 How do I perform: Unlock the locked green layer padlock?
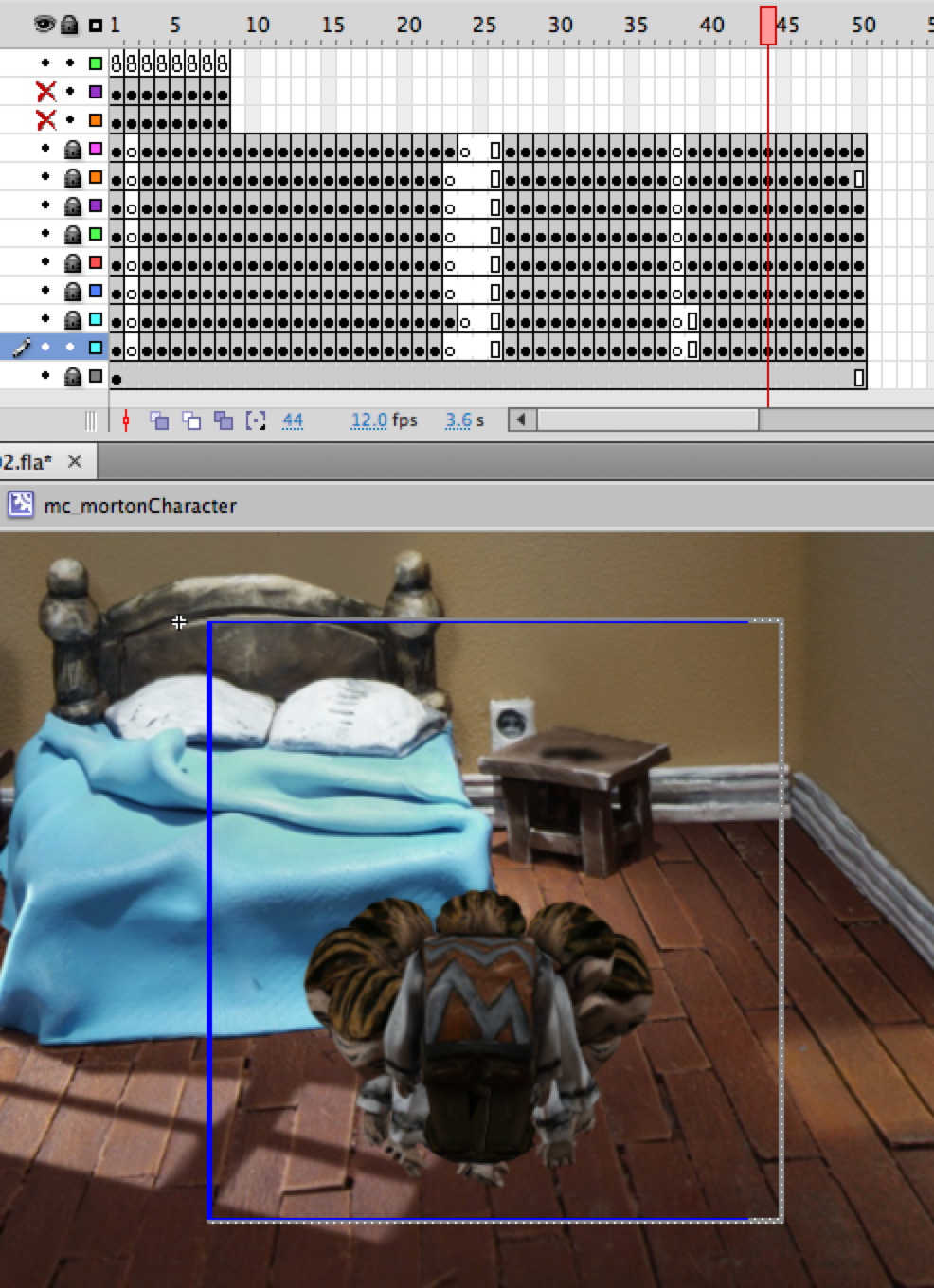71,235
